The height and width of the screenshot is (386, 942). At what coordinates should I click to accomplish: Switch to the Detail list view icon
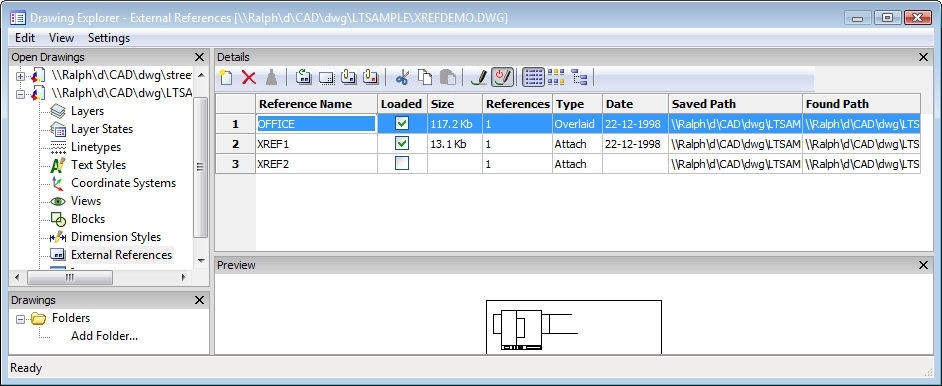pos(533,77)
